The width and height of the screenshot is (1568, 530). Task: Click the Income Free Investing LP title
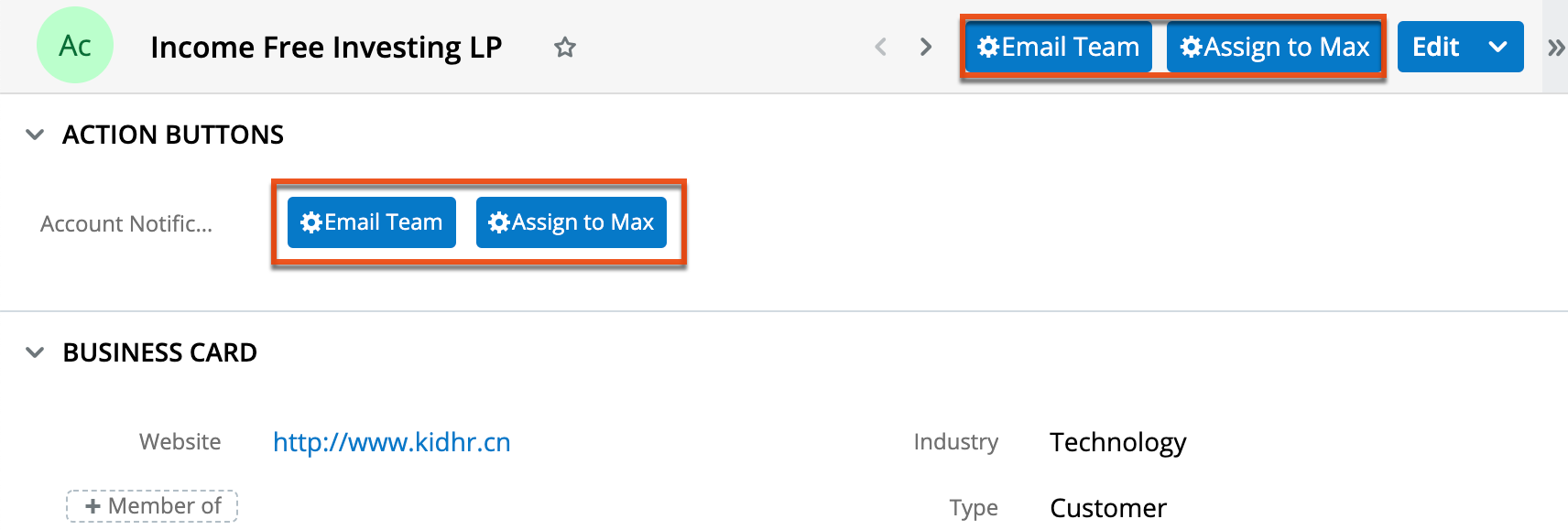[x=326, y=48]
